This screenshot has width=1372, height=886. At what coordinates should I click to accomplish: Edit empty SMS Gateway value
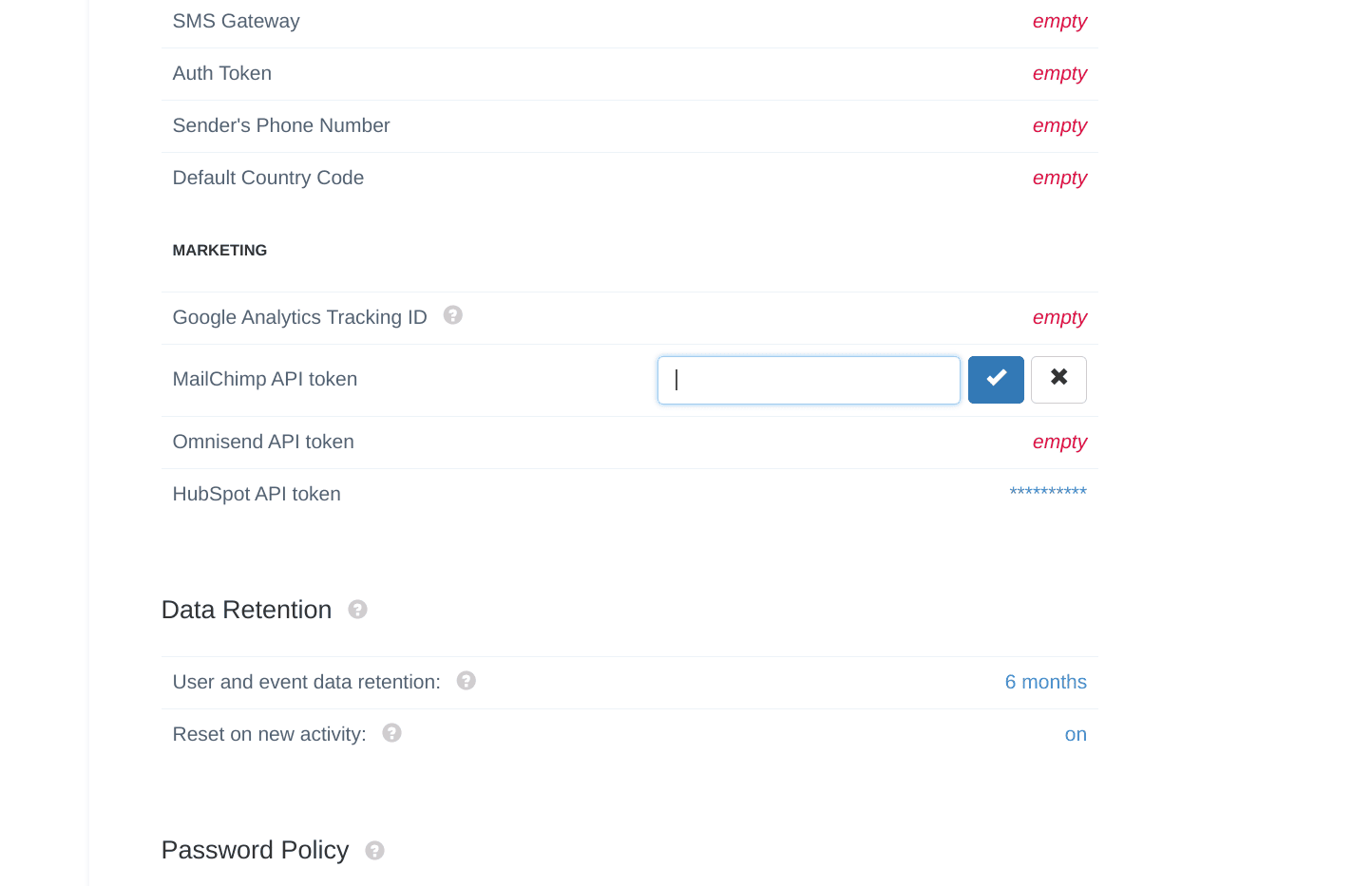[x=1059, y=22]
